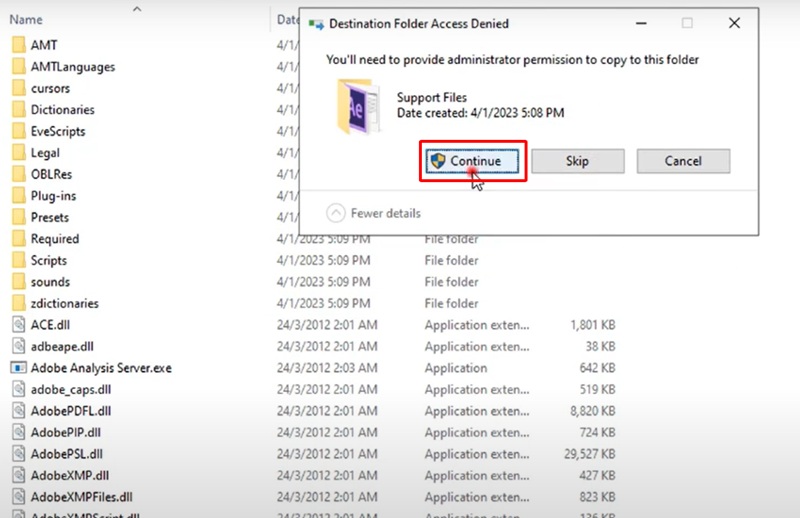
Task: Select the zdictionaries folder icon
Action: (19, 303)
